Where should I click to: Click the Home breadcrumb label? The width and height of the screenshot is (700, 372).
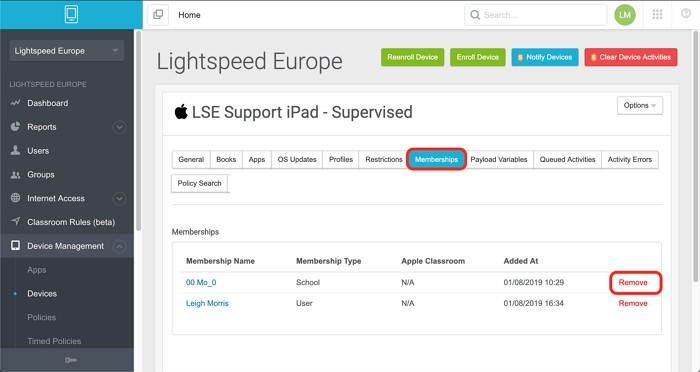pos(189,15)
